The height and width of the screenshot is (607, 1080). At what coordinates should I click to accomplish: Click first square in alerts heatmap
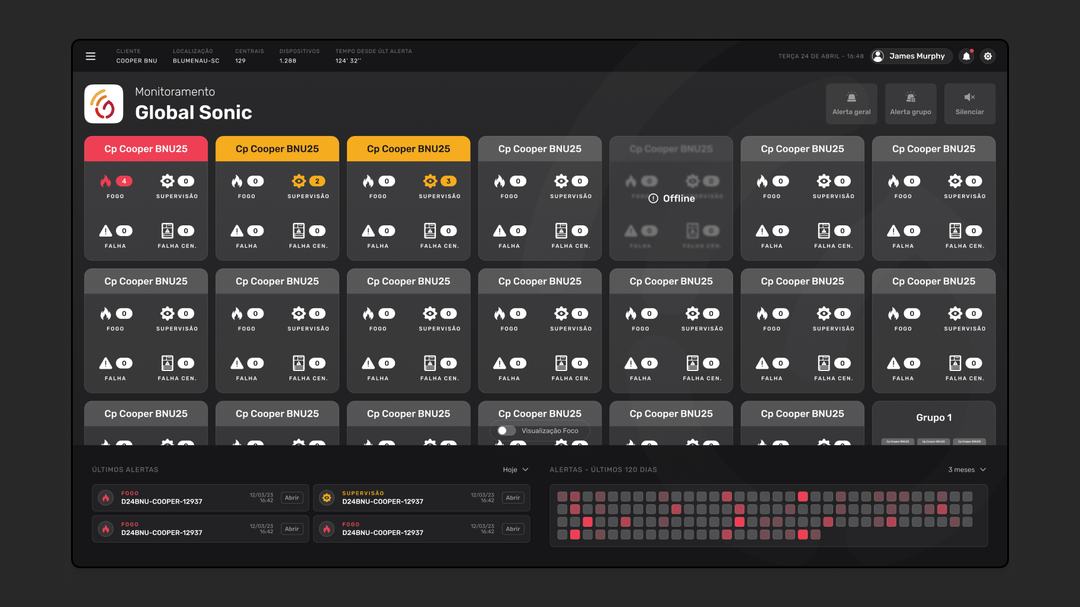tap(563, 497)
